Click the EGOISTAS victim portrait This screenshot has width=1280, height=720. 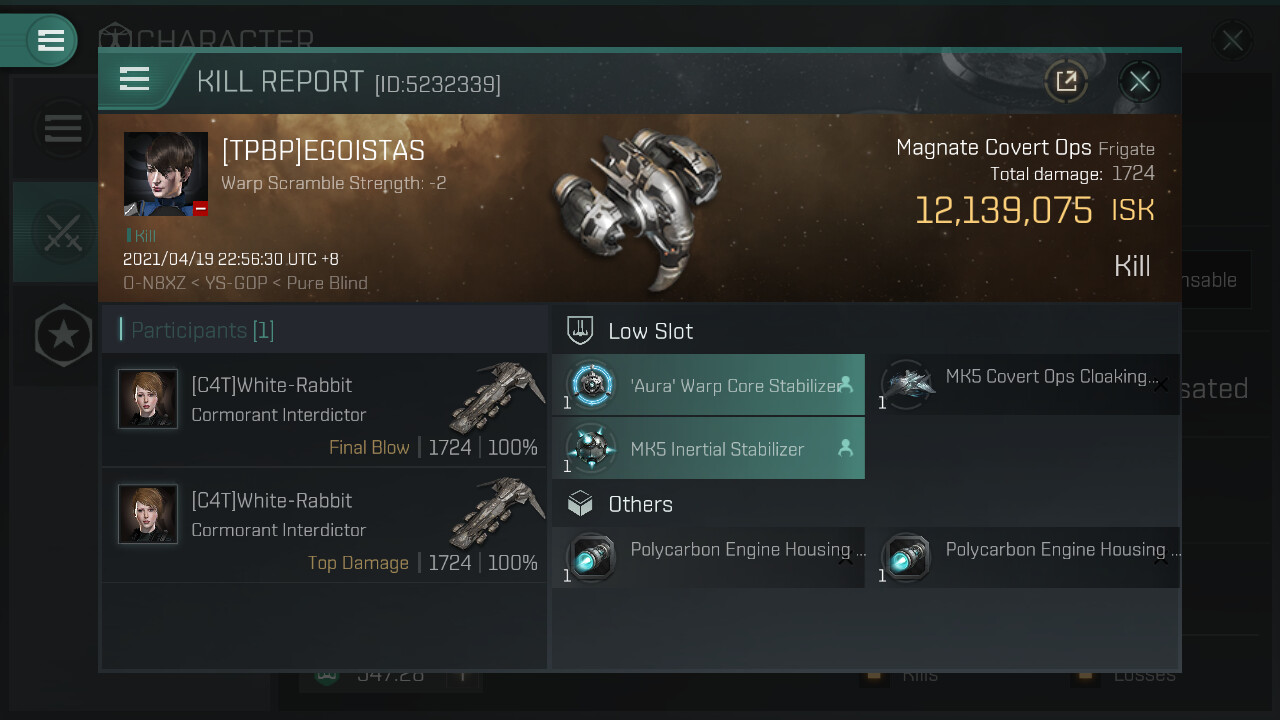[166, 174]
